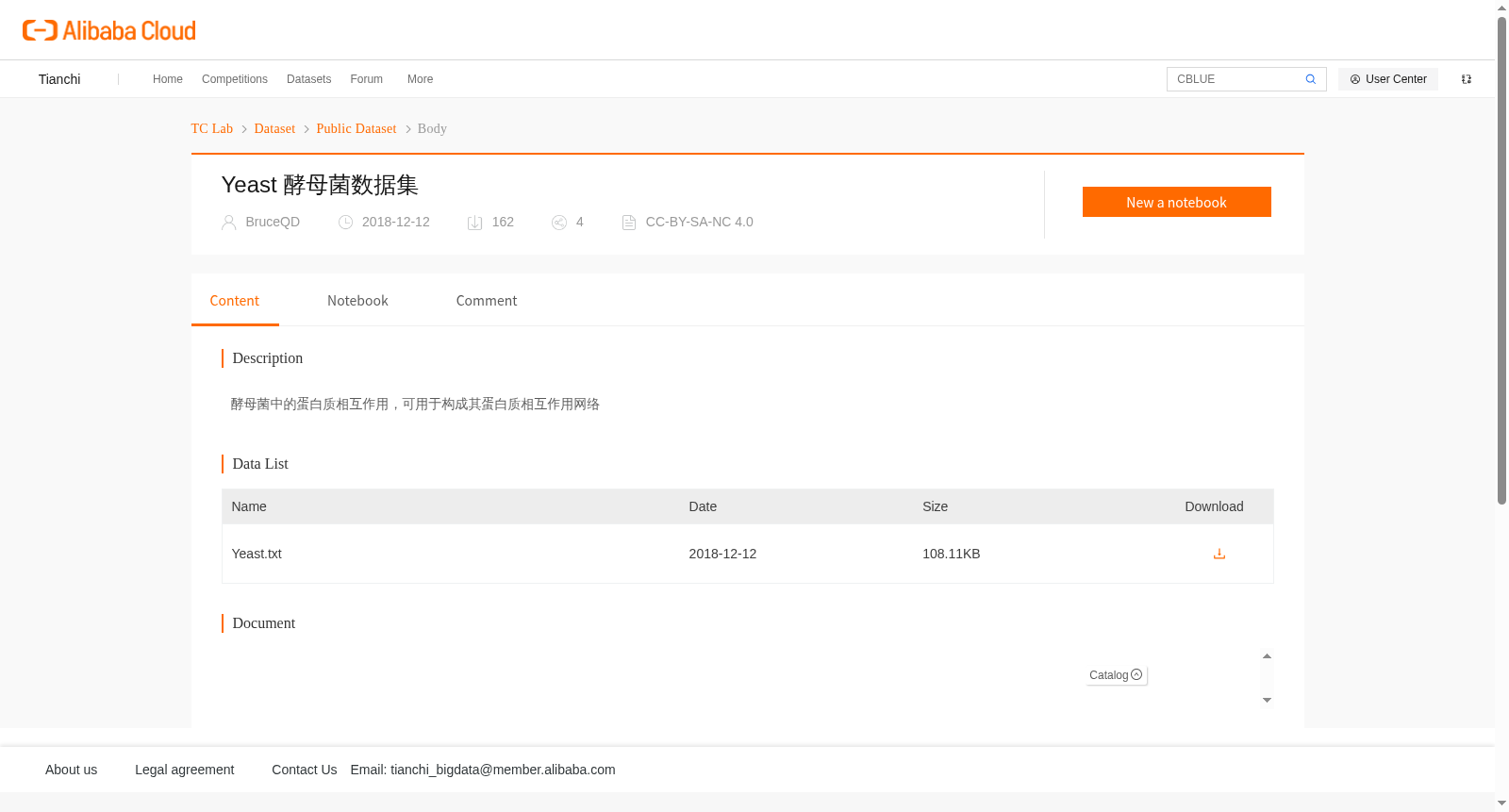This screenshot has width=1509, height=812.
Task: Click the Public Dataset breadcrumb
Action: [x=357, y=129]
